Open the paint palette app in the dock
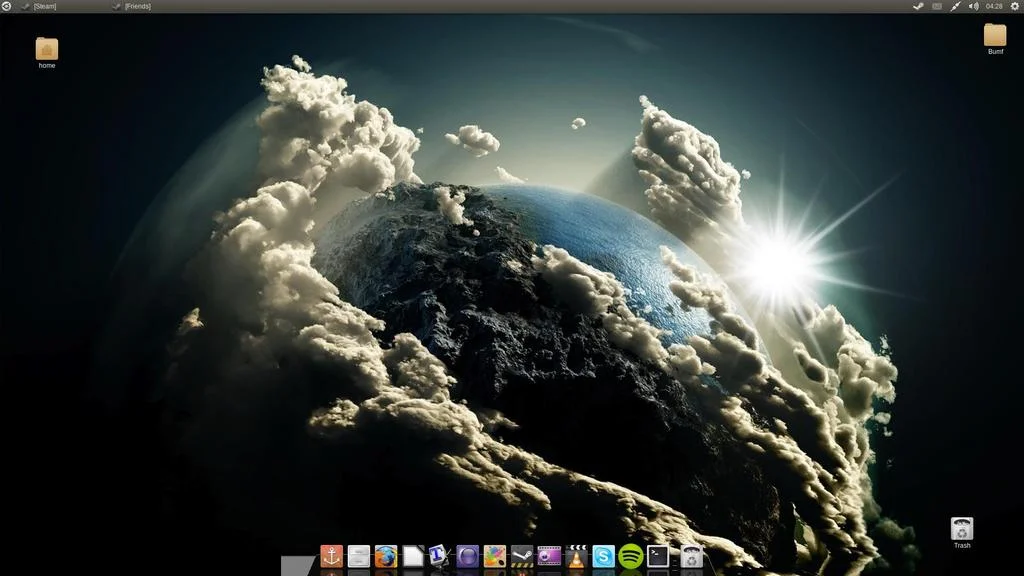 click(494, 556)
